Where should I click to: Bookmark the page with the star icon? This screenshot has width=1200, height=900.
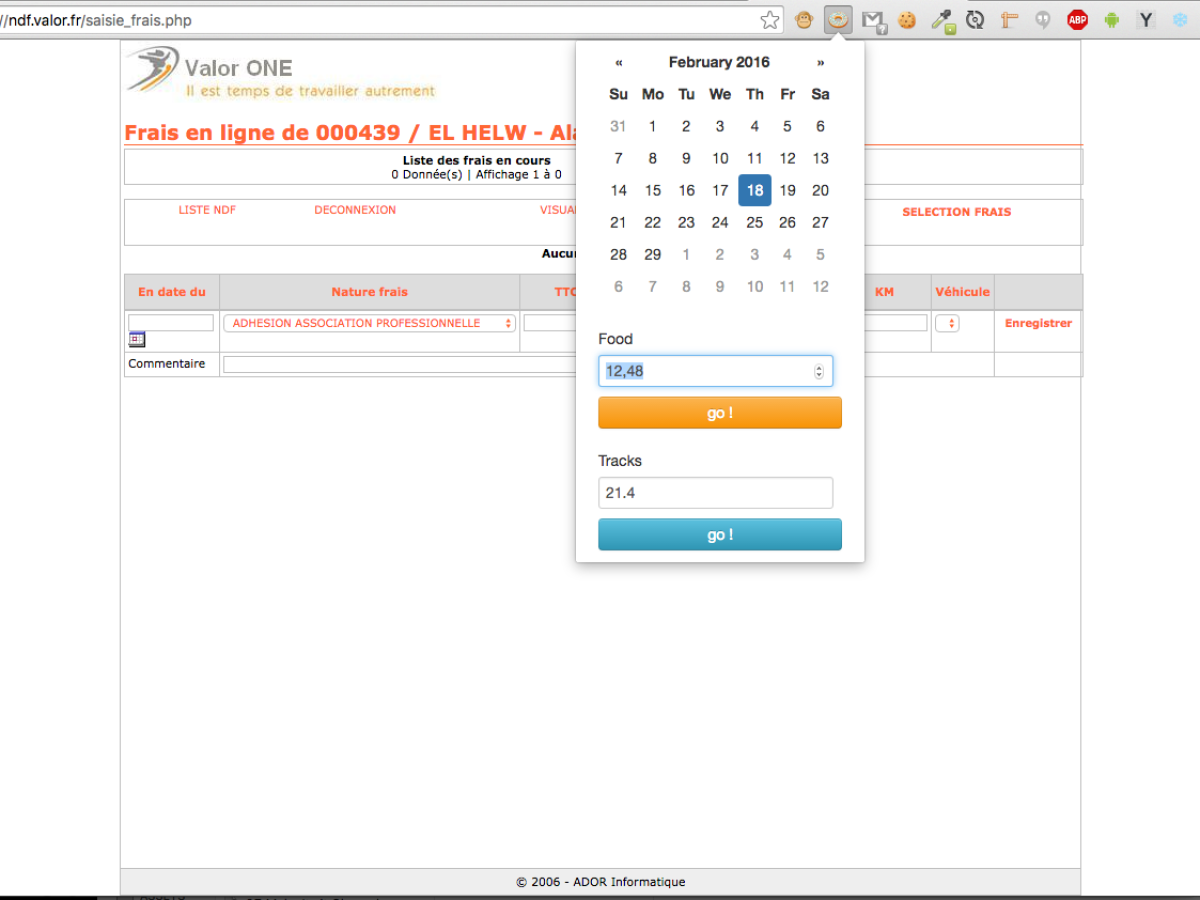click(x=770, y=20)
